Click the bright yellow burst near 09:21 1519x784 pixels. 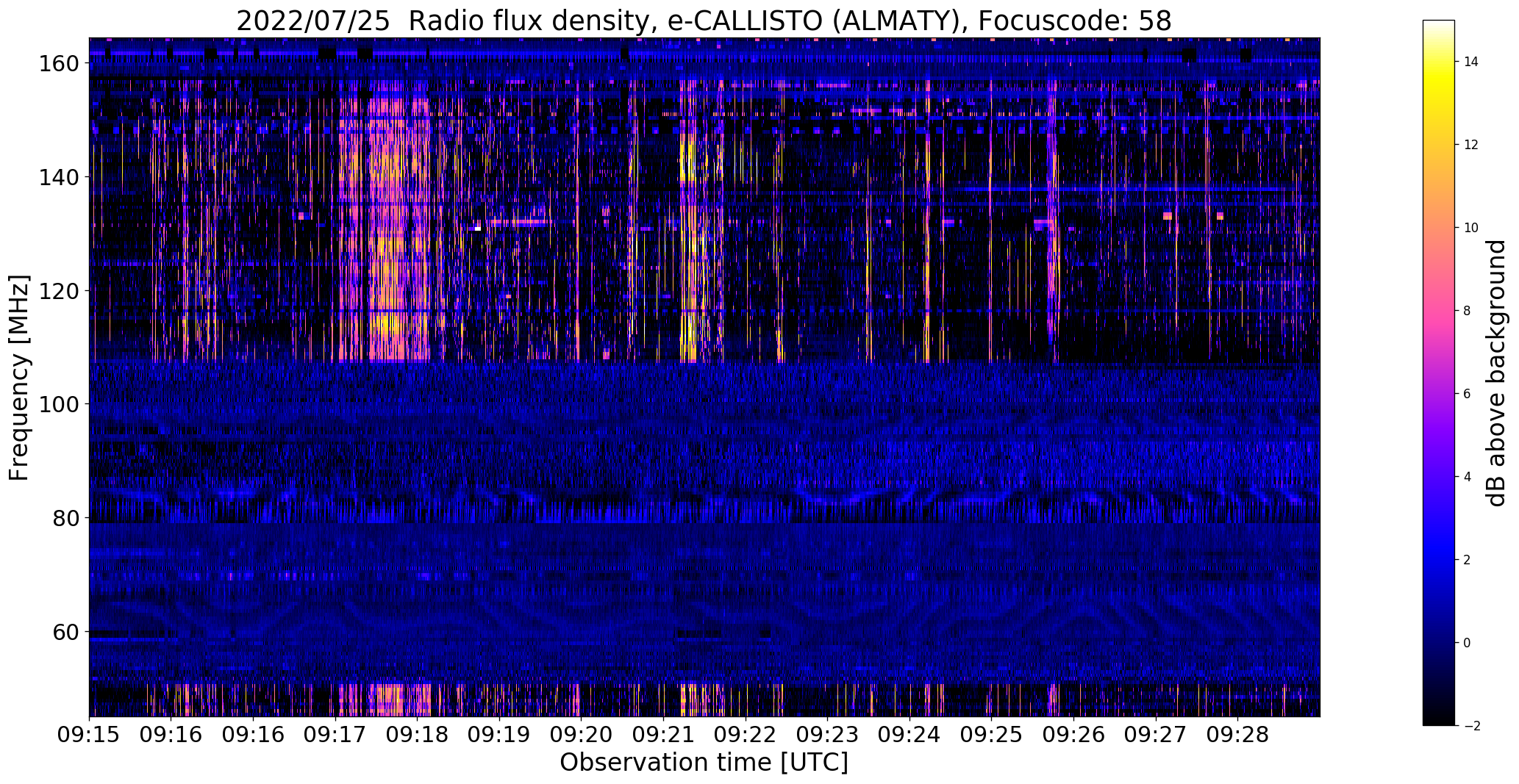pyautogui.click(x=689, y=220)
